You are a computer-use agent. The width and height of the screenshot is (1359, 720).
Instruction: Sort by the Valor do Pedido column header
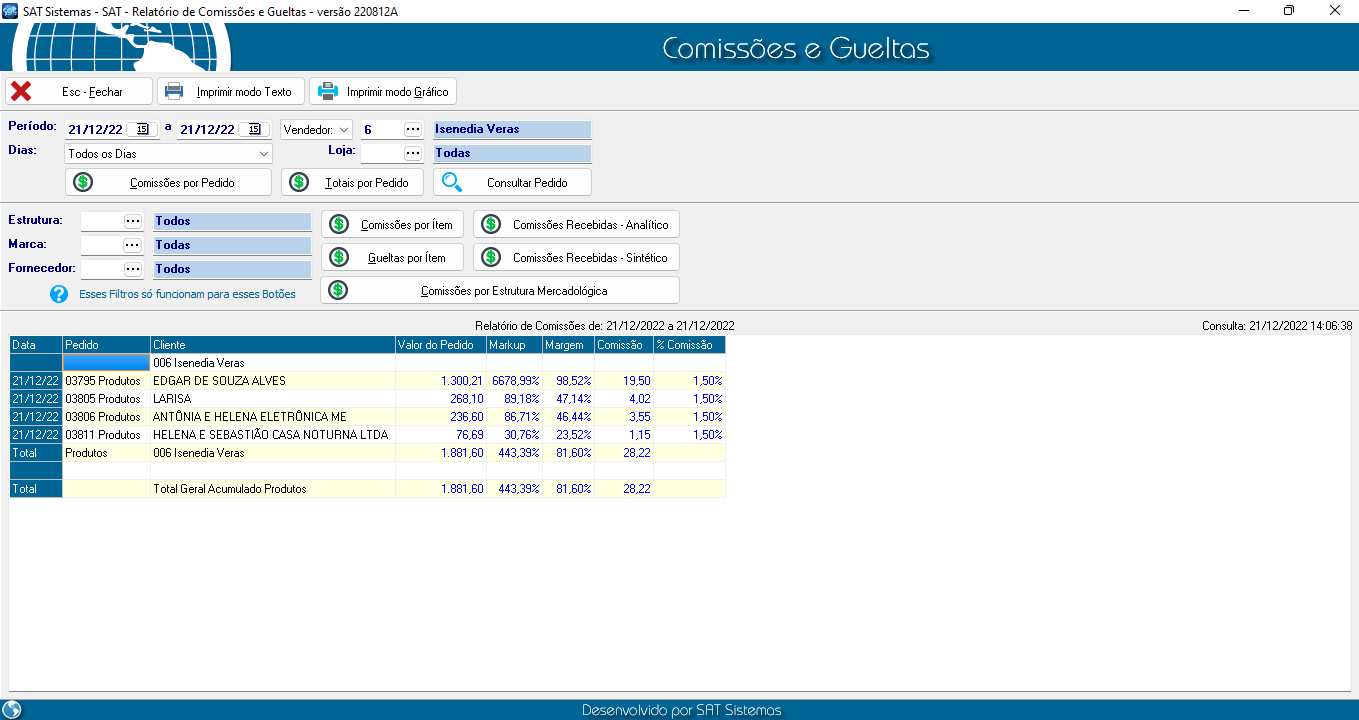[x=440, y=345]
